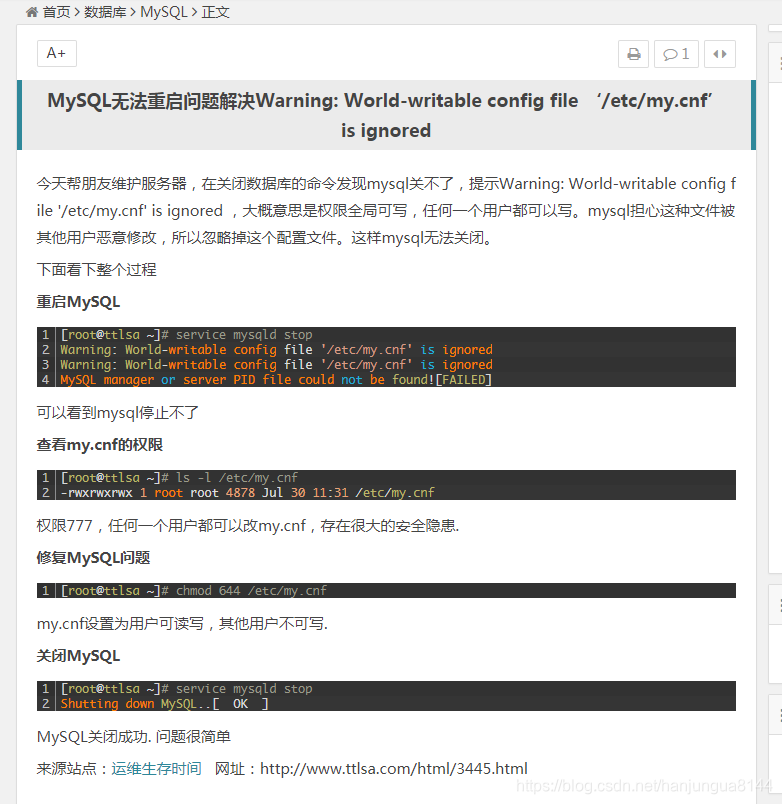Open comments via speech bubble button
This screenshot has width=782, height=804.
coord(676,54)
